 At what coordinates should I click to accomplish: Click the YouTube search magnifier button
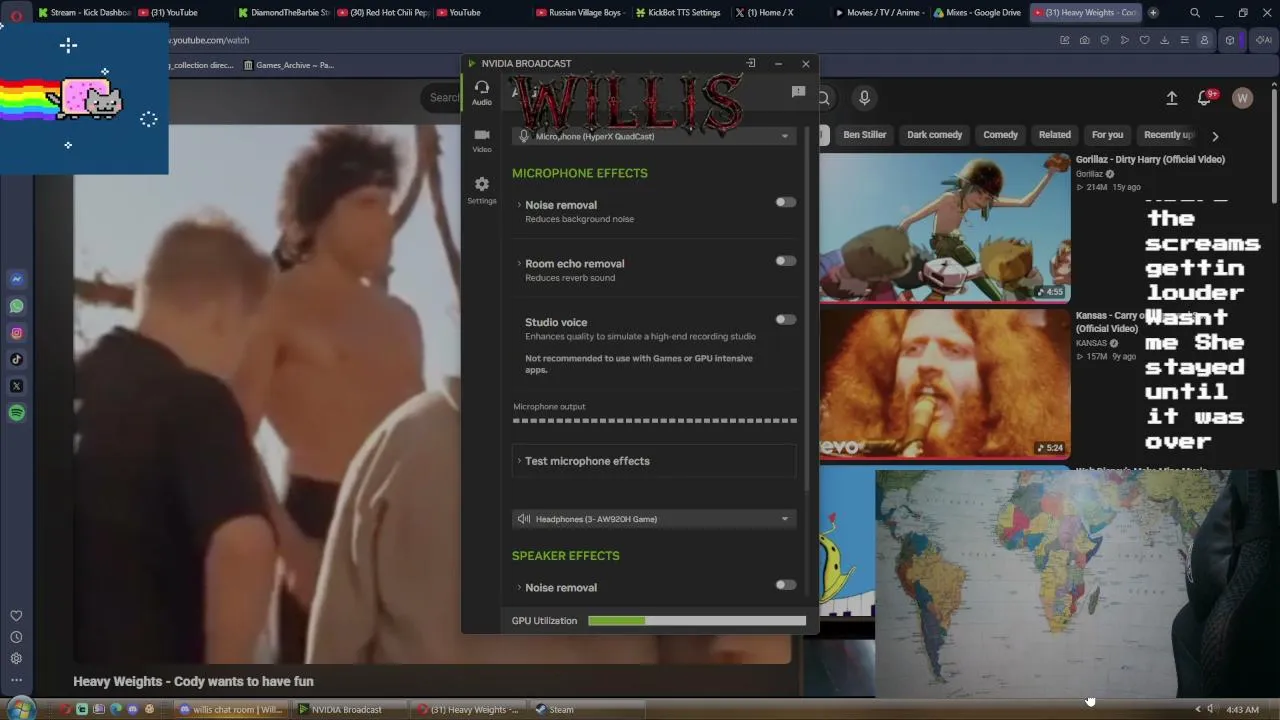click(x=824, y=98)
